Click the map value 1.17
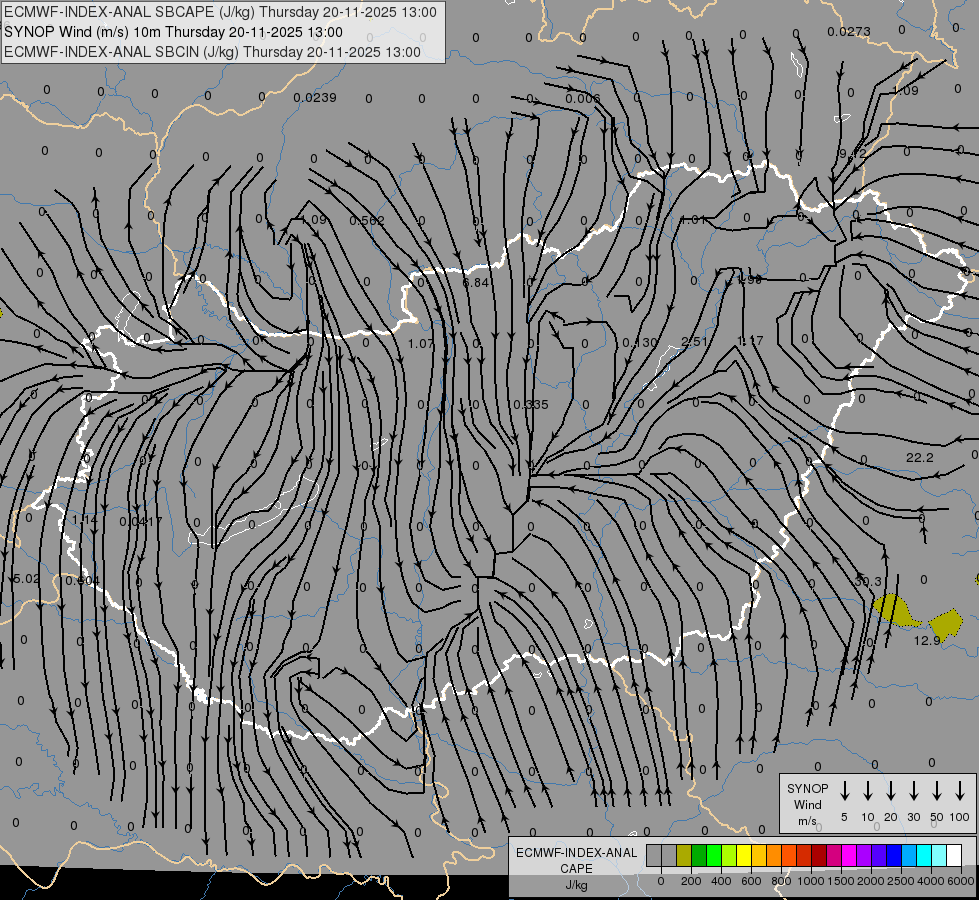Viewport: 979px width, 900px height. click(750, 340)
